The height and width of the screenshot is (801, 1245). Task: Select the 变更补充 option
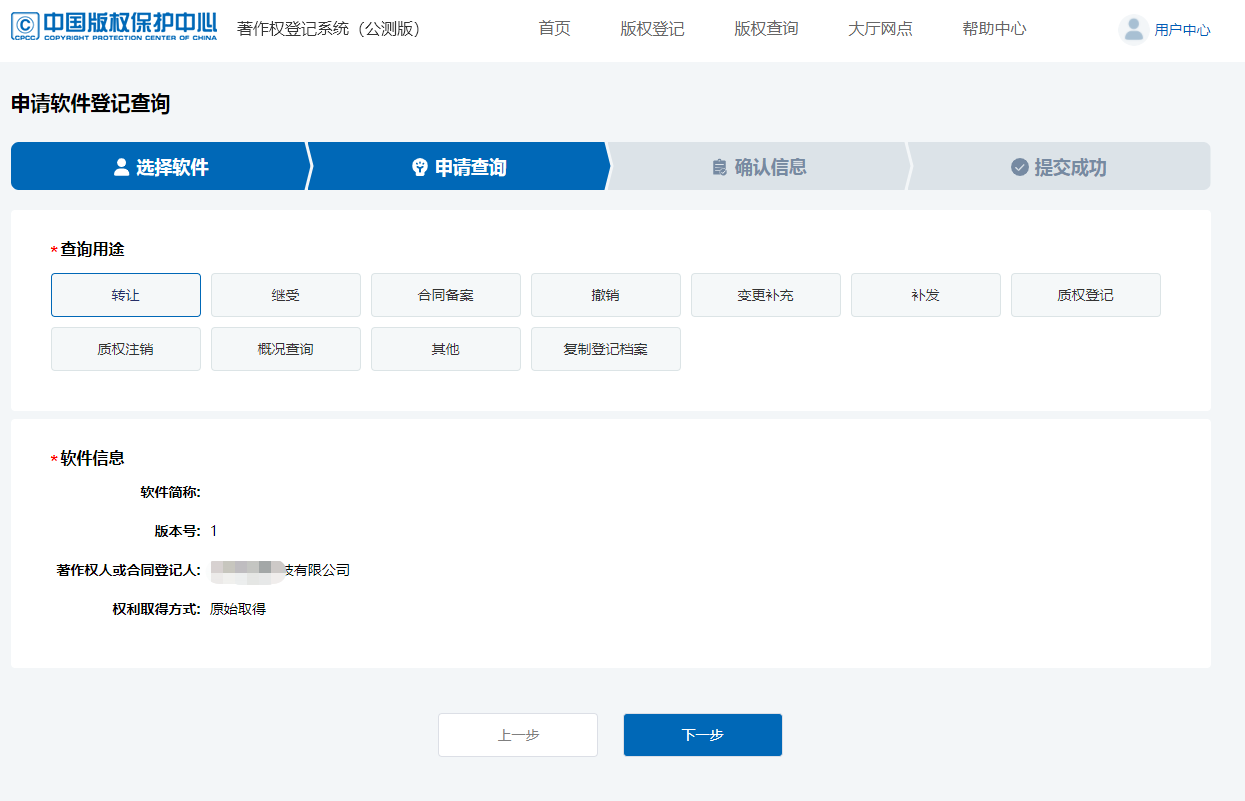765,295
